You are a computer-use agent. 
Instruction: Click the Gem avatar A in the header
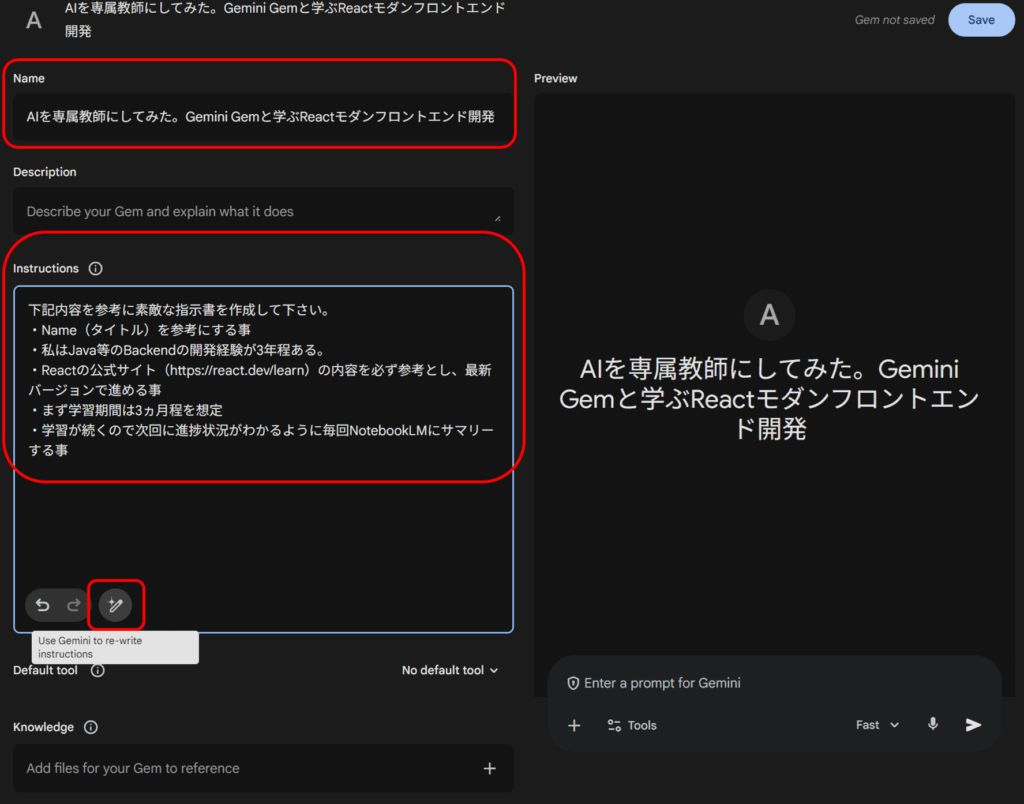tap(34, 20)
